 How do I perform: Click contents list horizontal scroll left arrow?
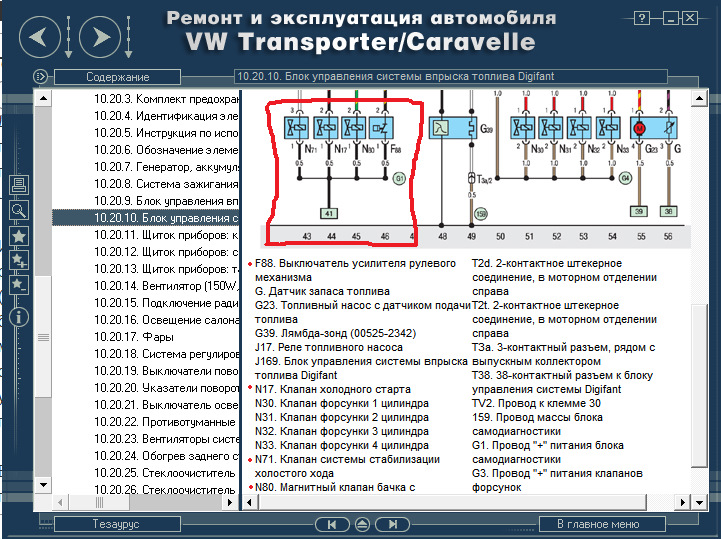(x=60, y=502)
